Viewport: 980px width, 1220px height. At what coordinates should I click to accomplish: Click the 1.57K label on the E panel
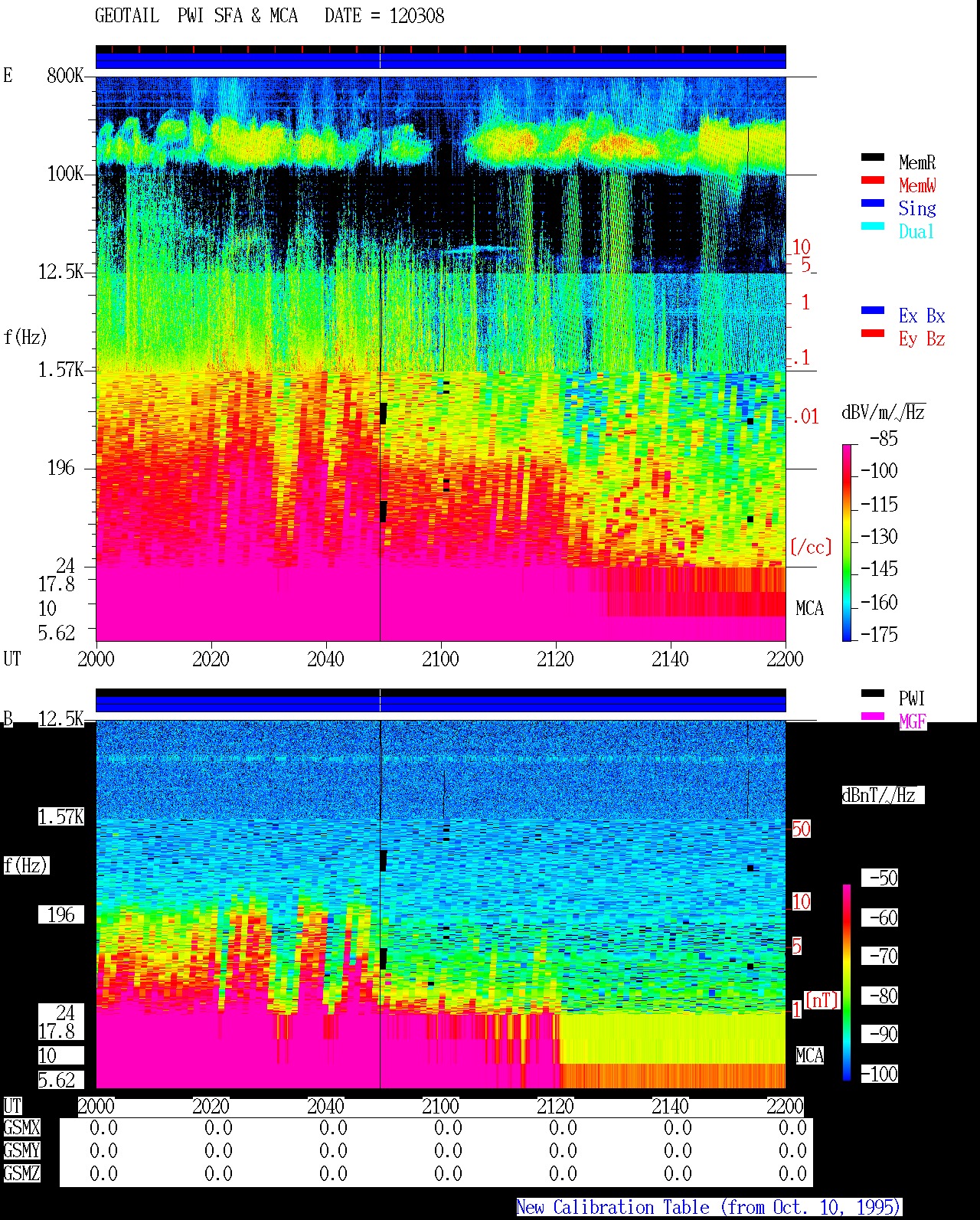click(x=60, y=369)
